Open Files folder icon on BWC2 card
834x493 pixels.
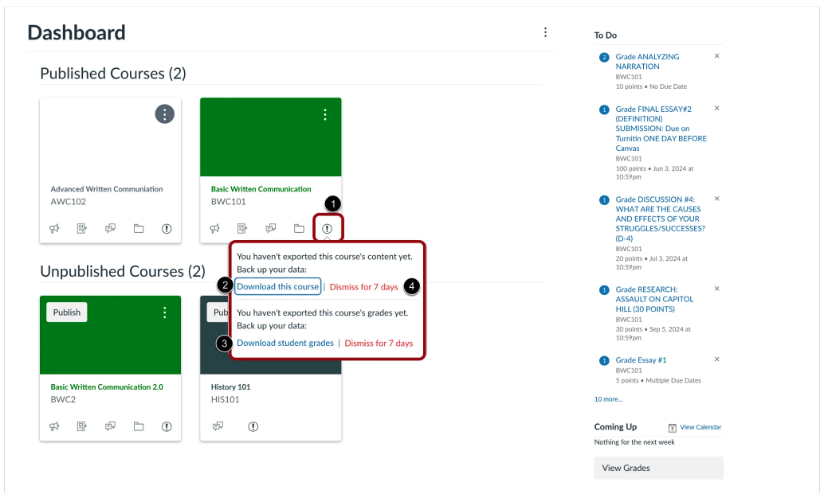tap(139, 427)
